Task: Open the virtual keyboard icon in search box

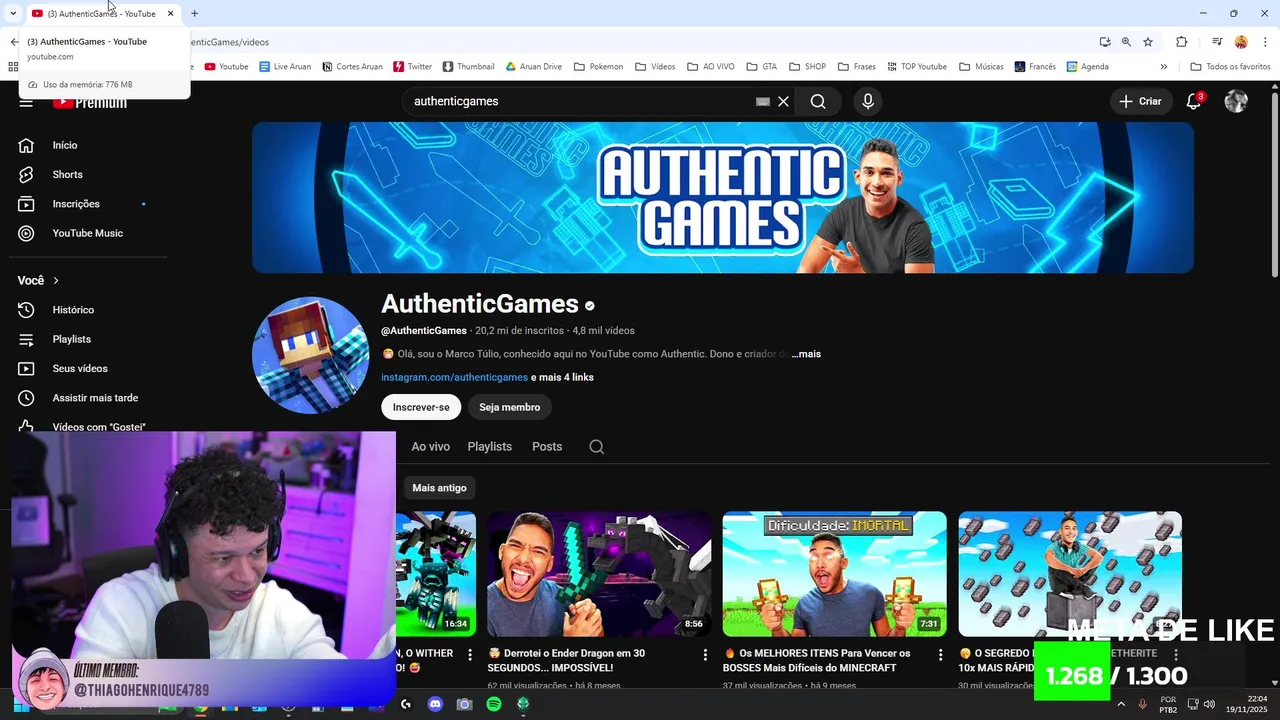Action: (763, 101)
